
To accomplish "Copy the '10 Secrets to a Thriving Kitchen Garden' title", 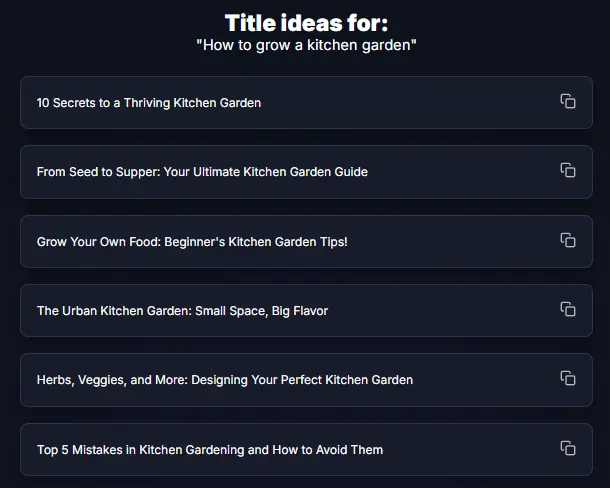I will [x=568, y=101].
